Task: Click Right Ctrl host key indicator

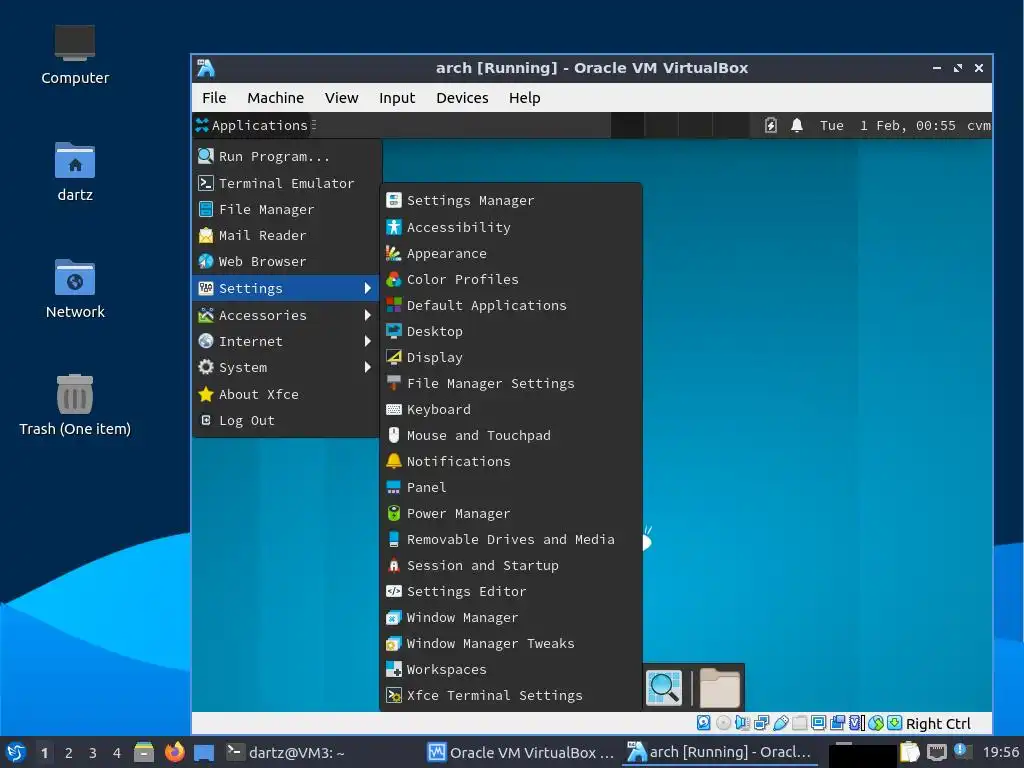Action: (x=938, y=724)
